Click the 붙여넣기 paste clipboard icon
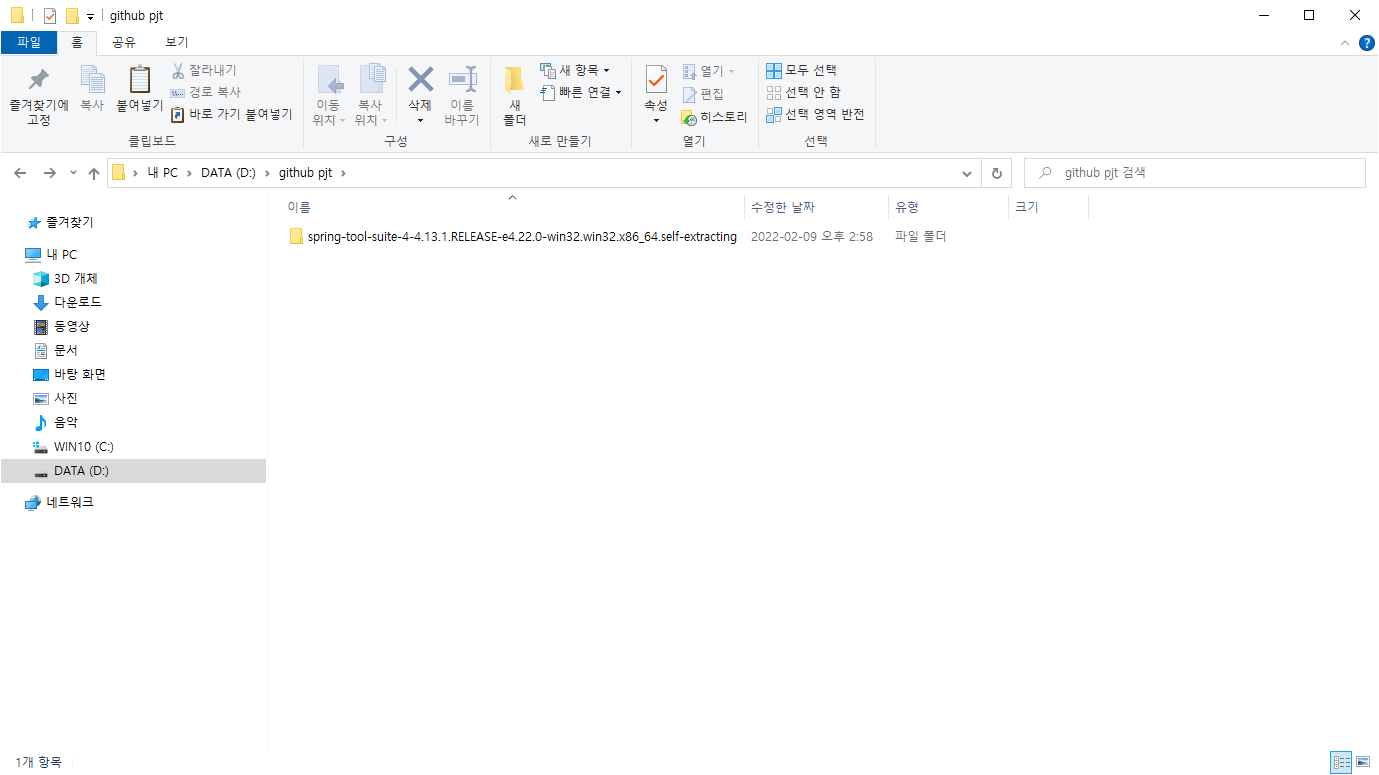The width and height of the screenshot is (1379, 775). point(139,79)
